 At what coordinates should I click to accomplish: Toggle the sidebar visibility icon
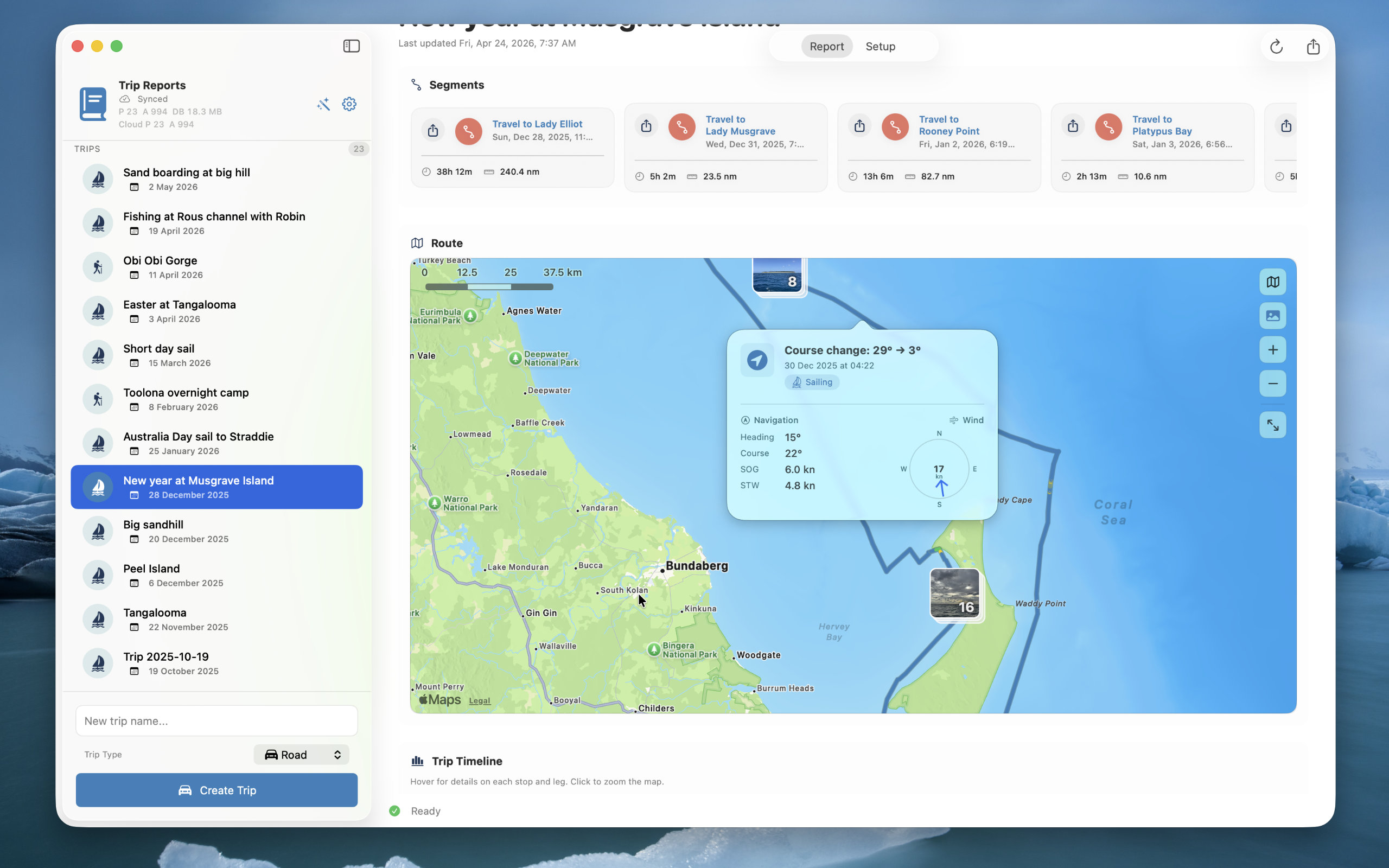tap(351, 46)
